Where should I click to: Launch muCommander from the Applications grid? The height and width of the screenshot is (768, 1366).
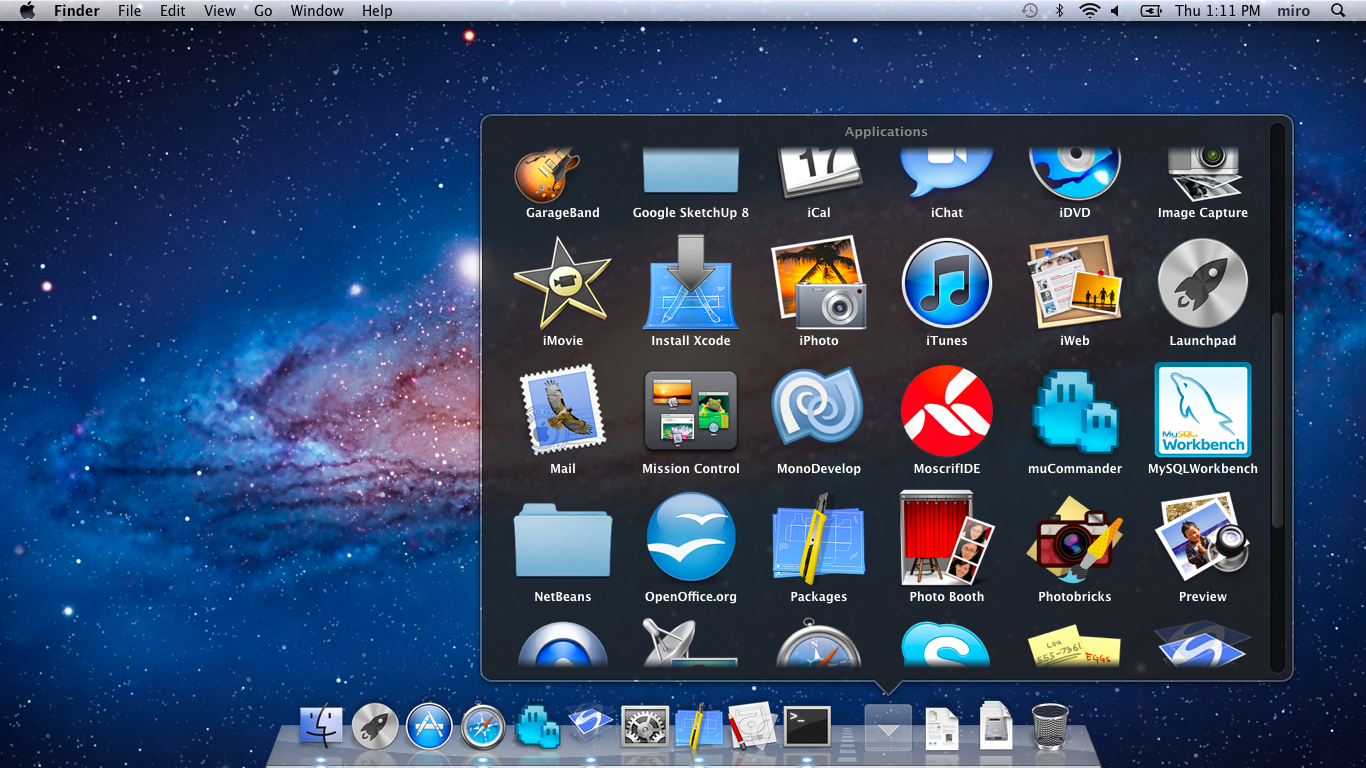click(1075, 411)
